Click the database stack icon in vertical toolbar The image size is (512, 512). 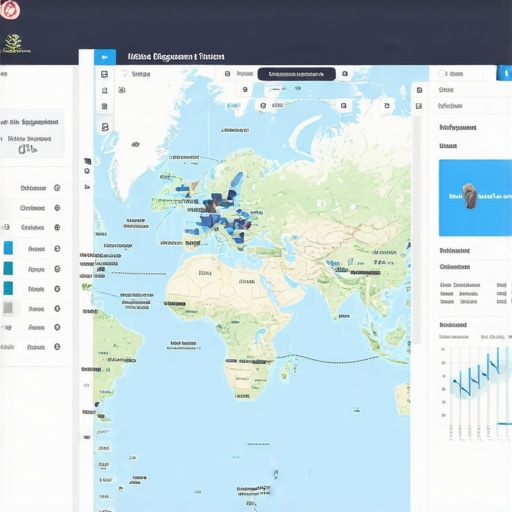[105, 127]
